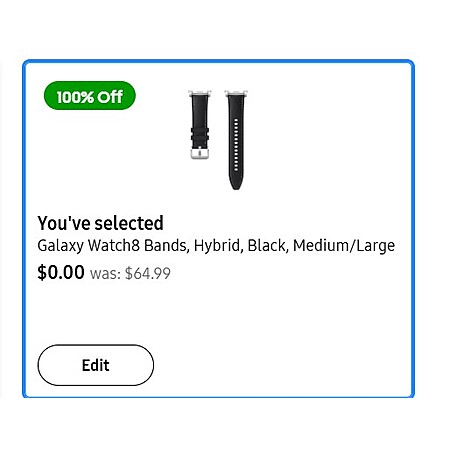
Task: Click the "You've selected" heading
Action: [100, 223]
